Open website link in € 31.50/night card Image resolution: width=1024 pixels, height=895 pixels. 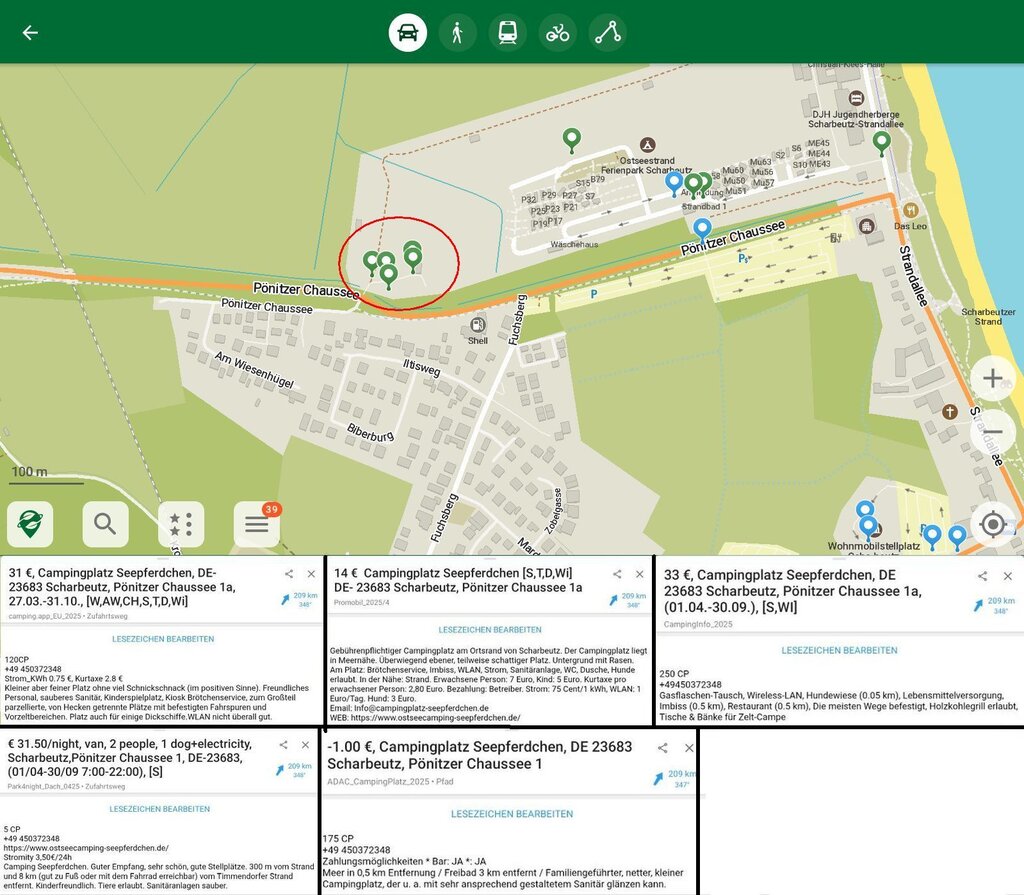[x=86, y=848]
